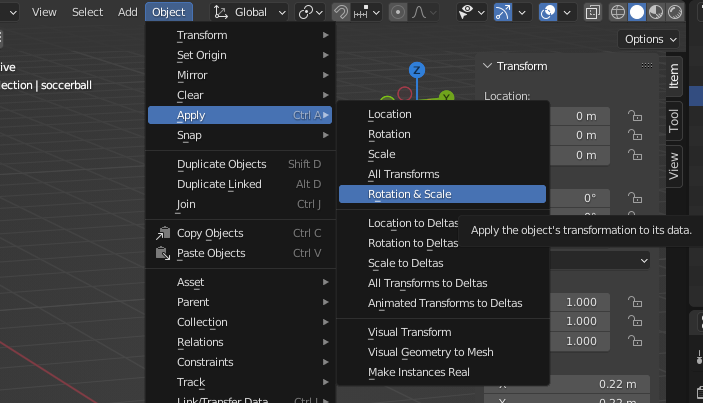Grab the Transform panel drag handle dots
The width and height of the screenshot is (703, 403).
(x=647, y=65)
